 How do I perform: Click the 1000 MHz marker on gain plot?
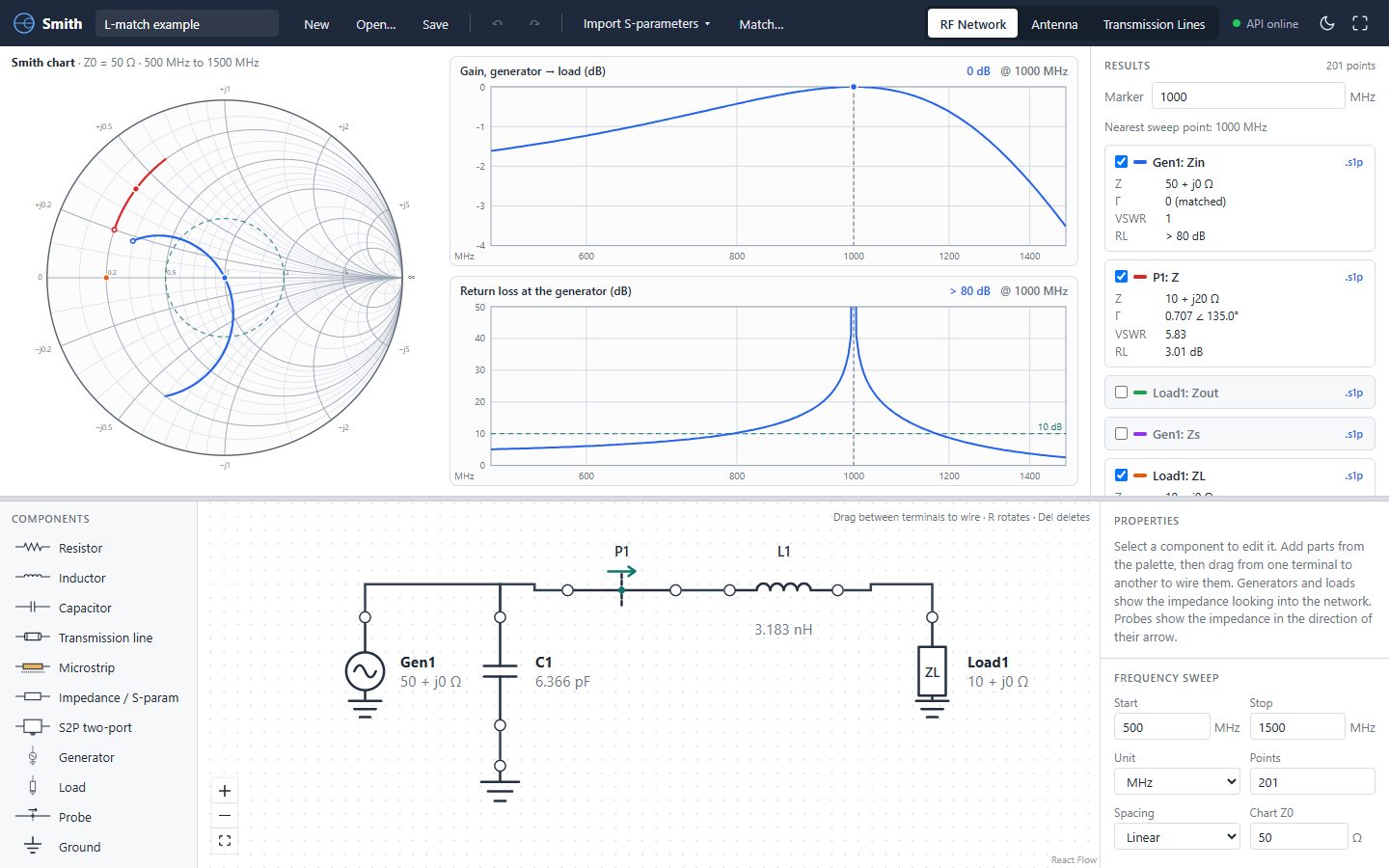pyautogui.click(x=854, y=87)
